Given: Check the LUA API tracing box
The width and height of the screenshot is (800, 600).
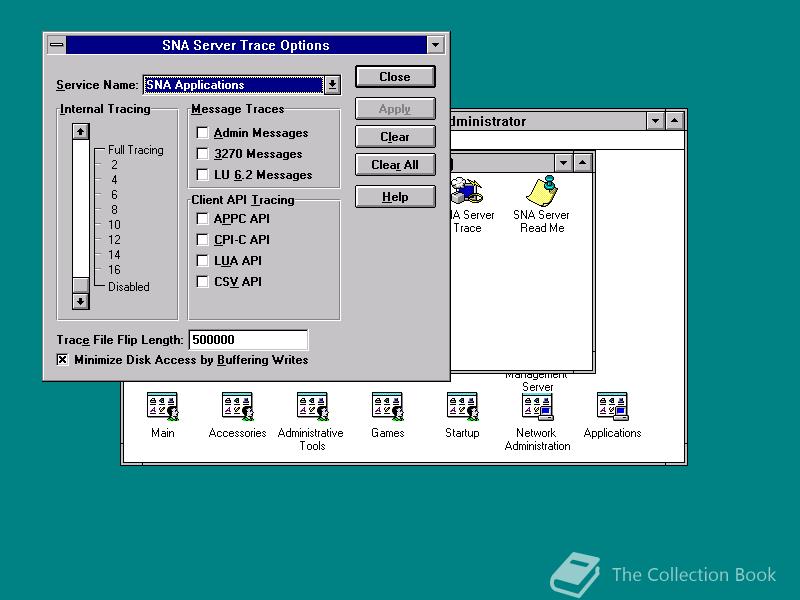Looking at the screenshot, I should click(x=203, y=261).
